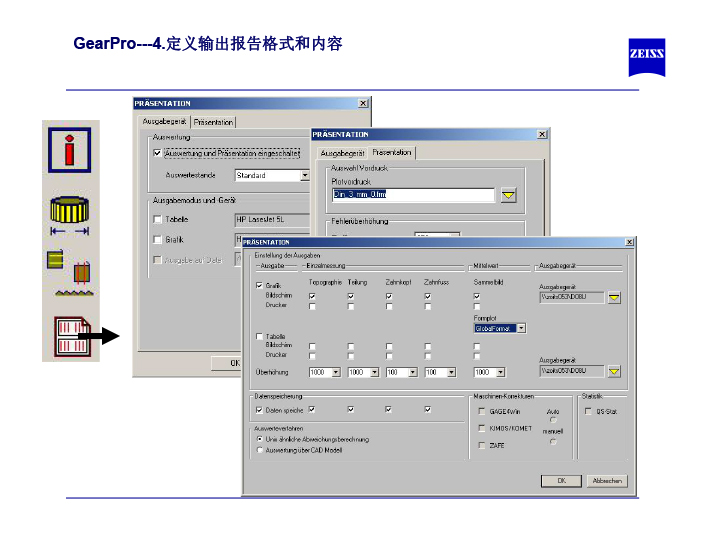Enable the QS-Stat checkbox
This screenshot has height=540, width=720.
pyautogui.click(x=588, y=410)
